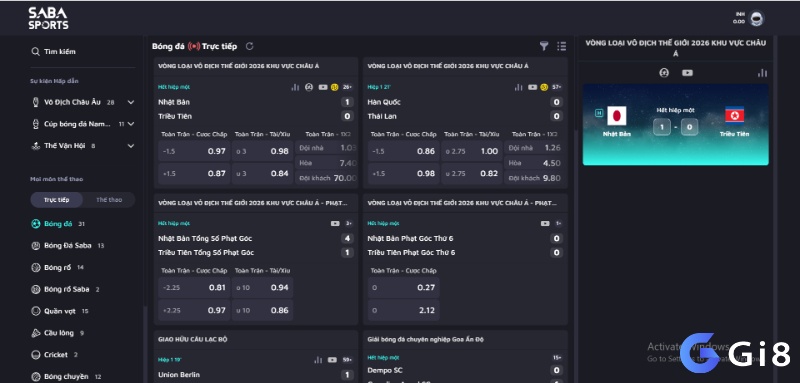Open YouTube stream icon in match panel
This screenshot has width=800, height=383.
click(687, 73)
